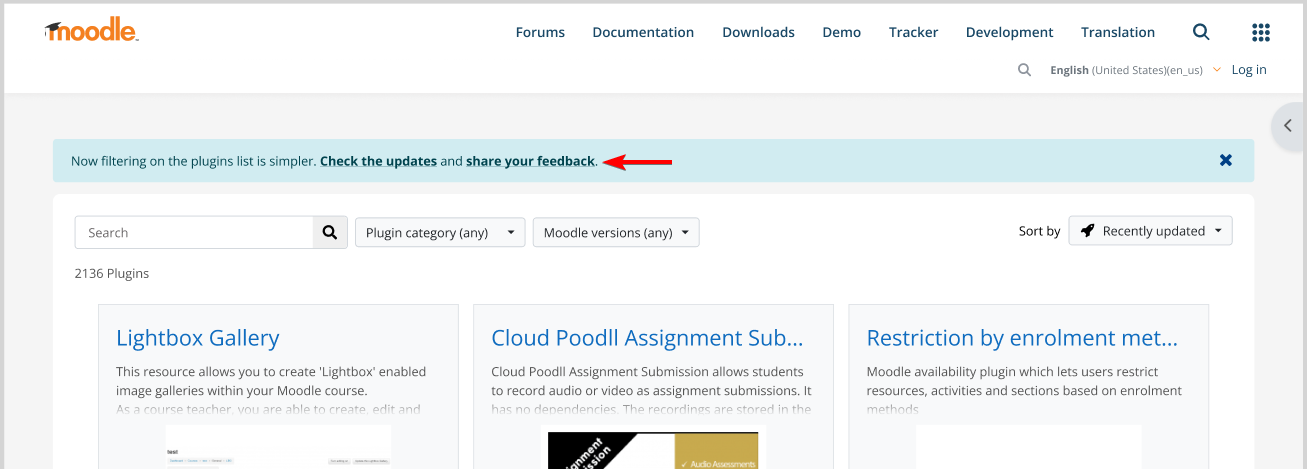Open Translation in top navigation
Viewport: 1307px width, 469px height.
pyautogui.click(x=1118, y=32)
